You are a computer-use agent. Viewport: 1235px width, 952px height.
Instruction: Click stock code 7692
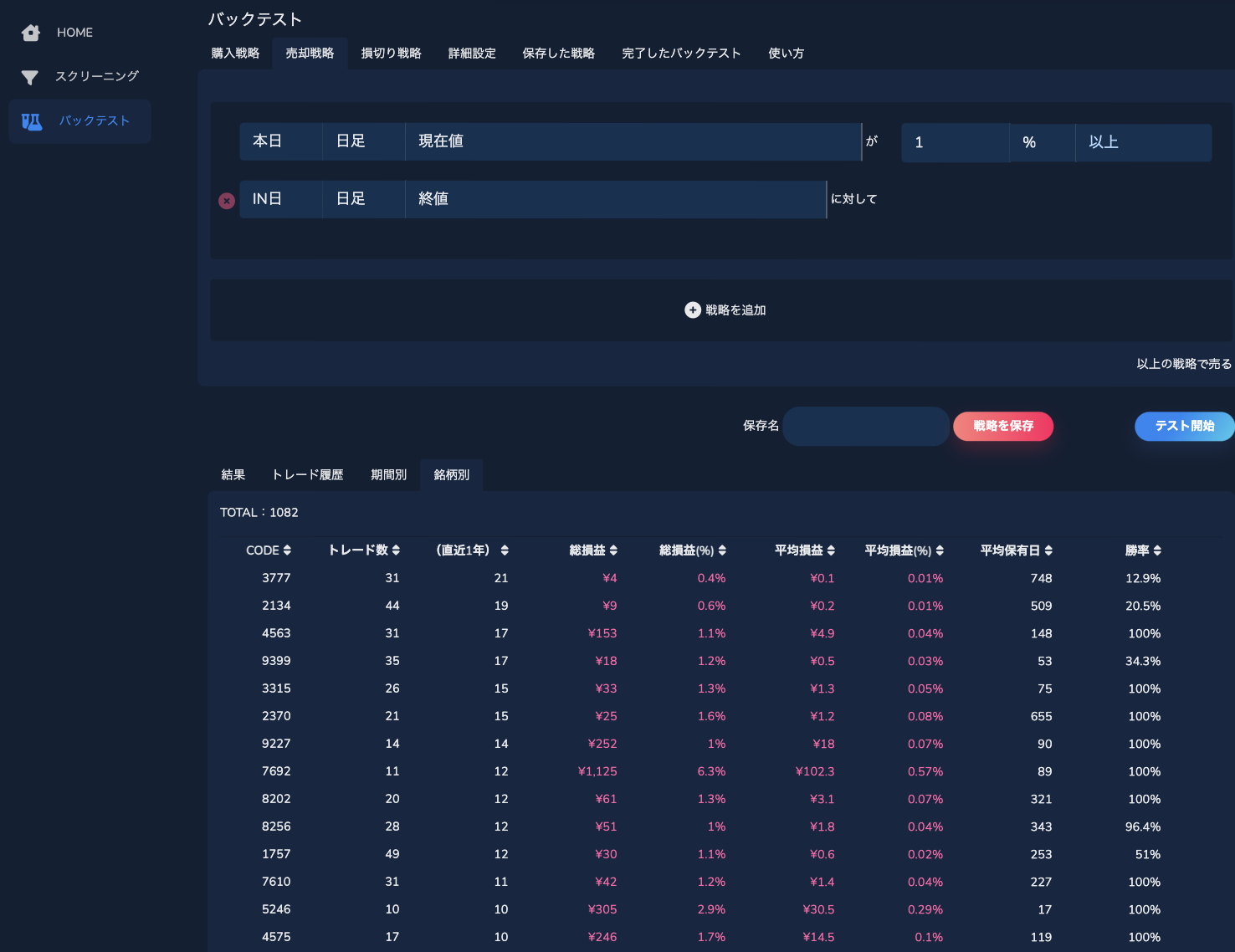276,771
